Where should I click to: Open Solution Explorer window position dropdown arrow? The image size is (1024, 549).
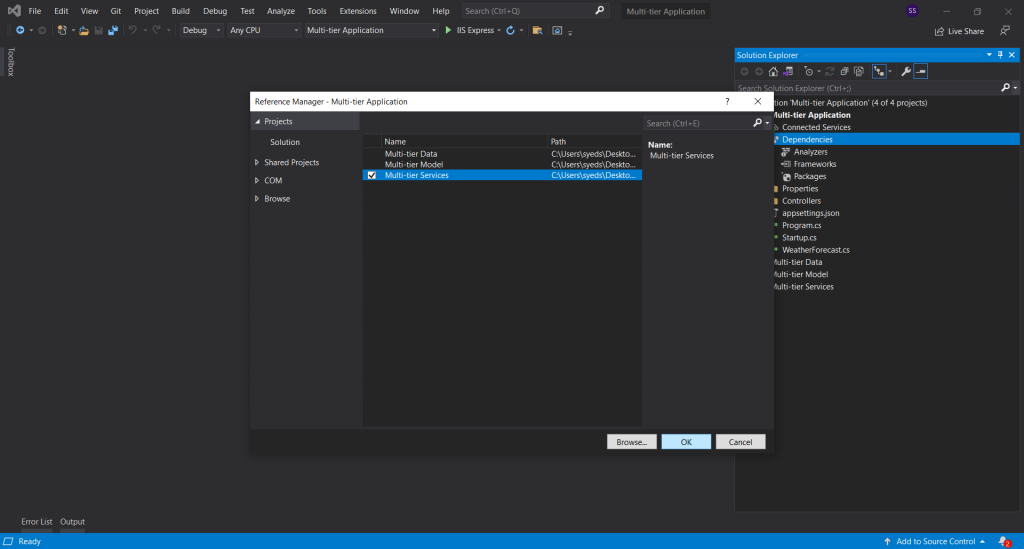989,55
